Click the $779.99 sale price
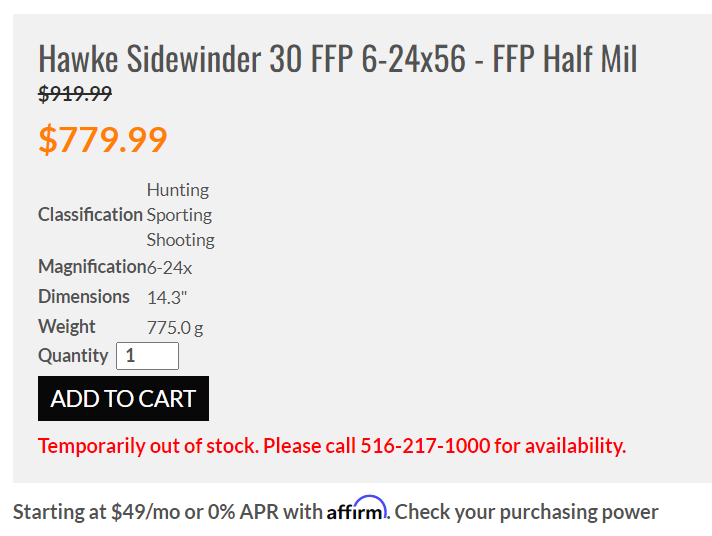This screenshot has height=536, width=712. click(x=103, y=139)
